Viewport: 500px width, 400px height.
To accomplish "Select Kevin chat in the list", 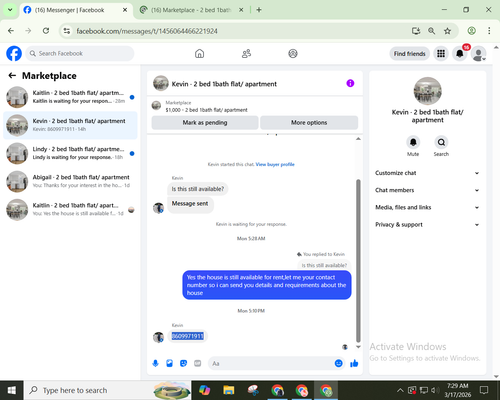I will pos(70,125).
